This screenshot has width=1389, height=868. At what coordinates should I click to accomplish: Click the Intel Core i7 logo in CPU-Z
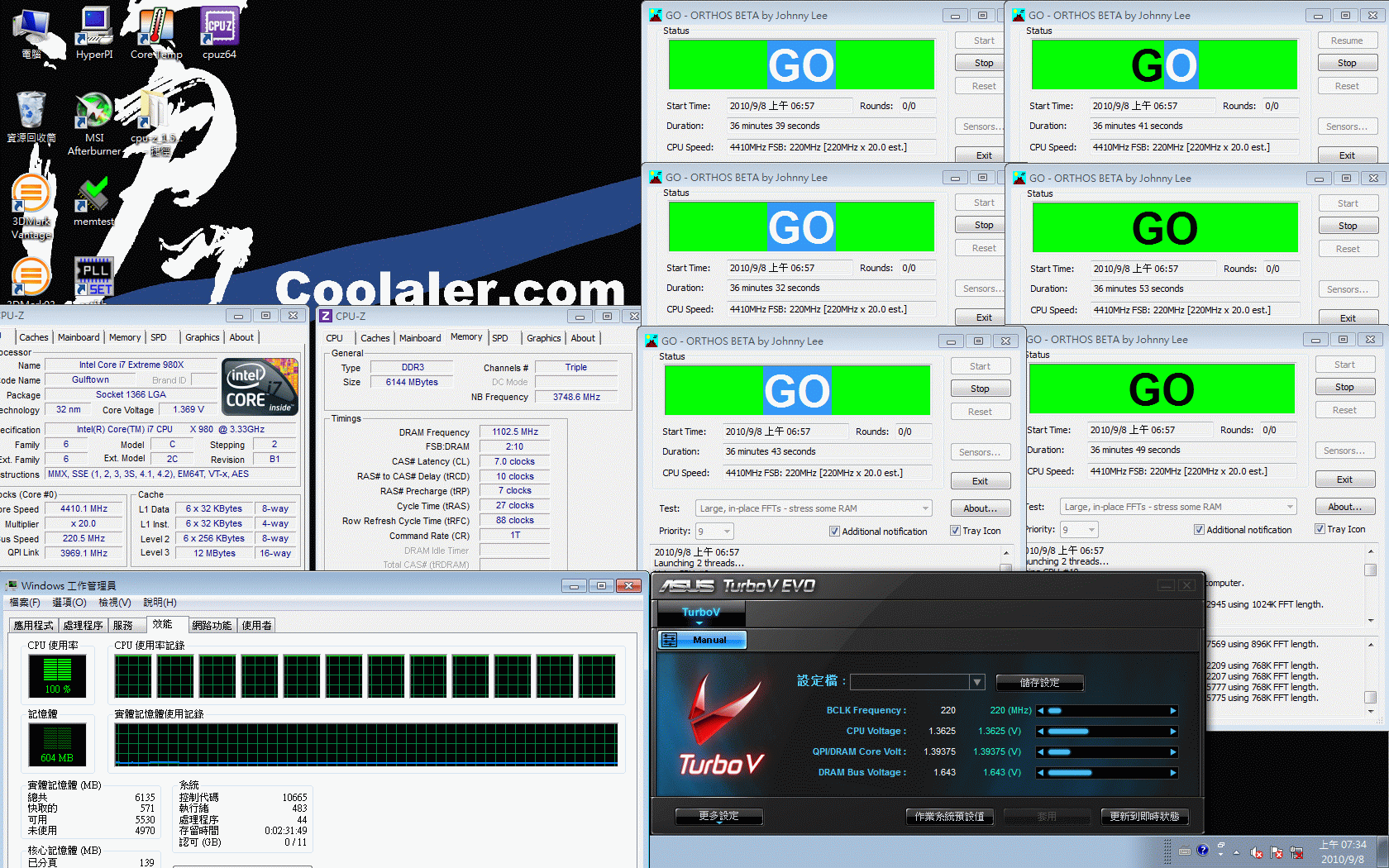[260, 386]
